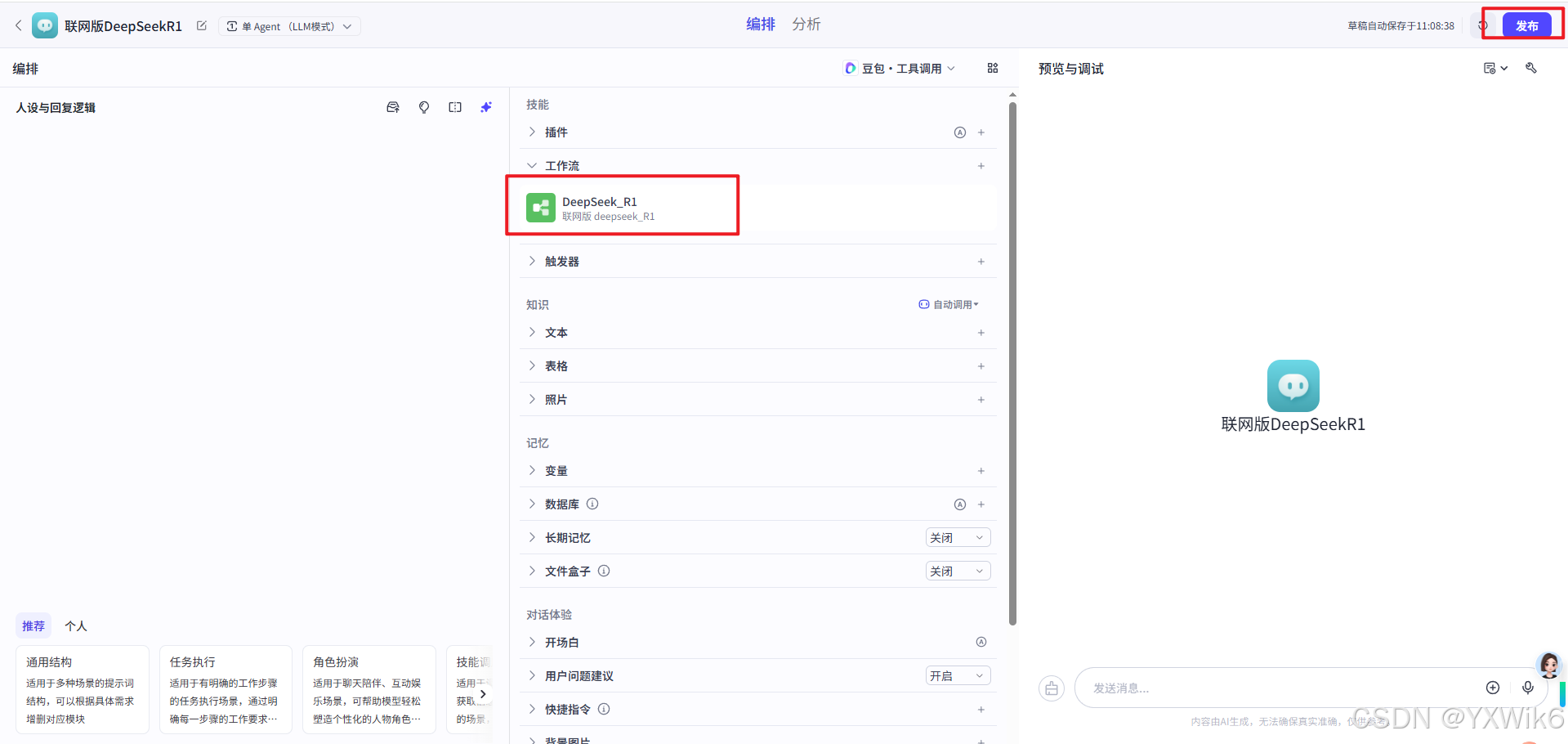The width and height of the screenshot is (1568, 744).
Task: Click the info icon next to 数据库
Action: [x=592, y=504]
